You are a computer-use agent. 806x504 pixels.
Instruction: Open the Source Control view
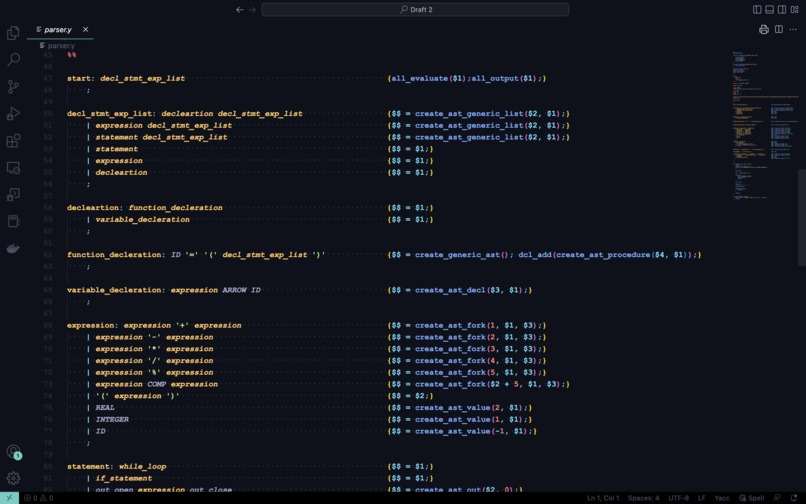pos(13,86)
